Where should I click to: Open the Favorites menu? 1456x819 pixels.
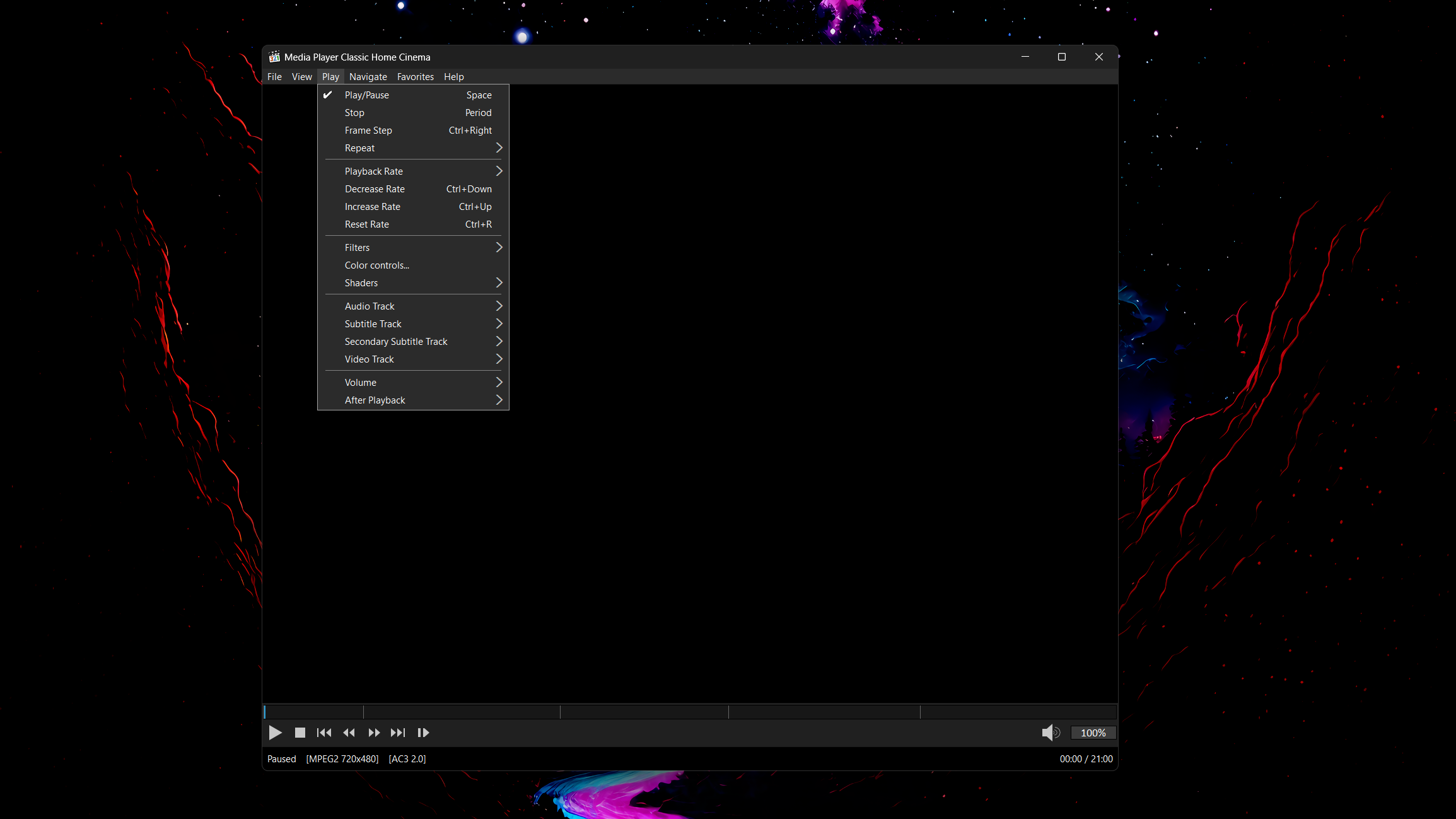416,77
